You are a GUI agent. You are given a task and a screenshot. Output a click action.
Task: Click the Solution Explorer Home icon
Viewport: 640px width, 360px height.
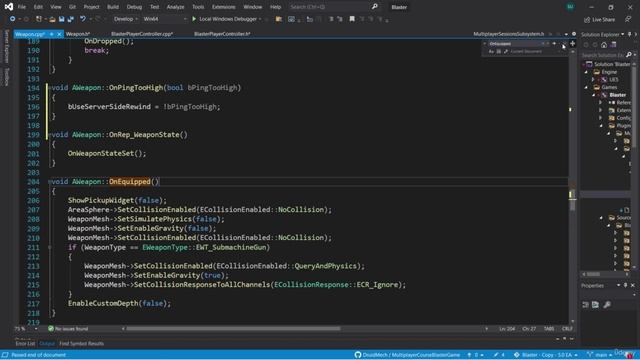point(604,45)
